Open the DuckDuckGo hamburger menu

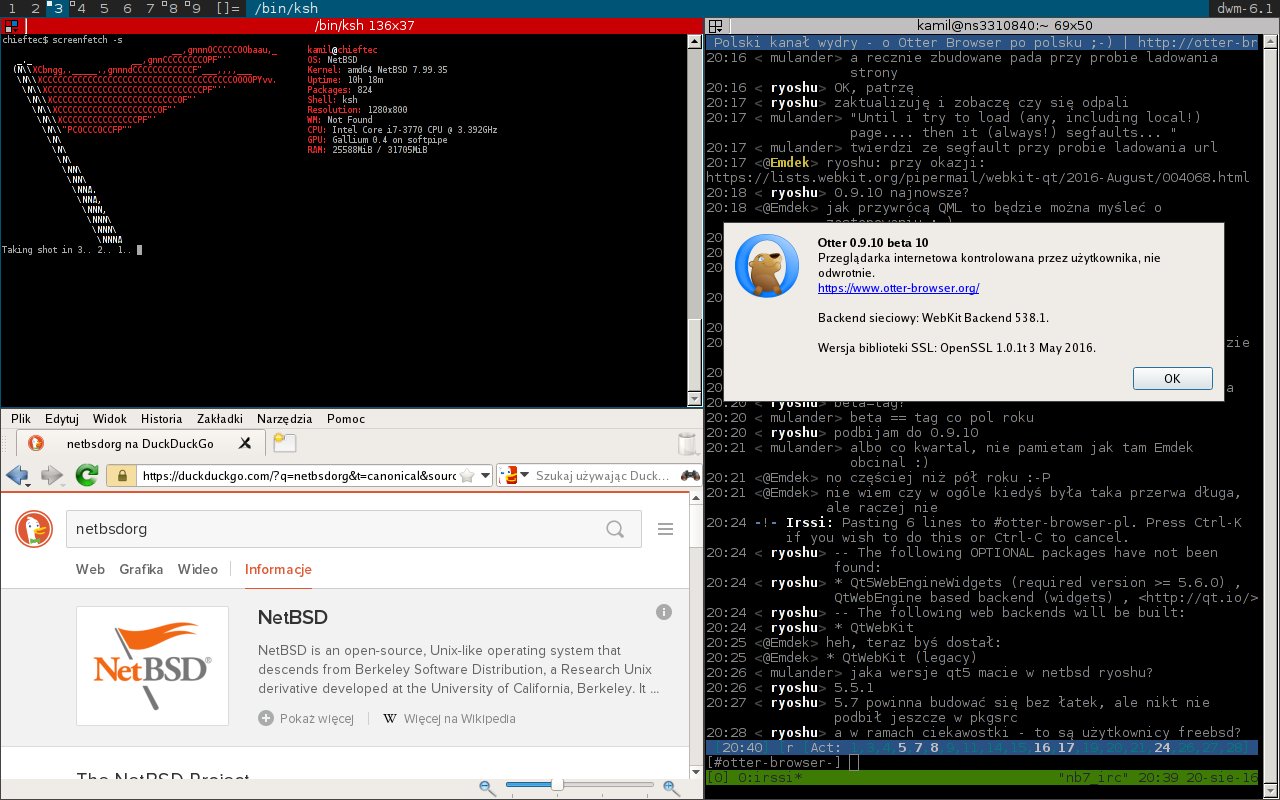(665, 528)
